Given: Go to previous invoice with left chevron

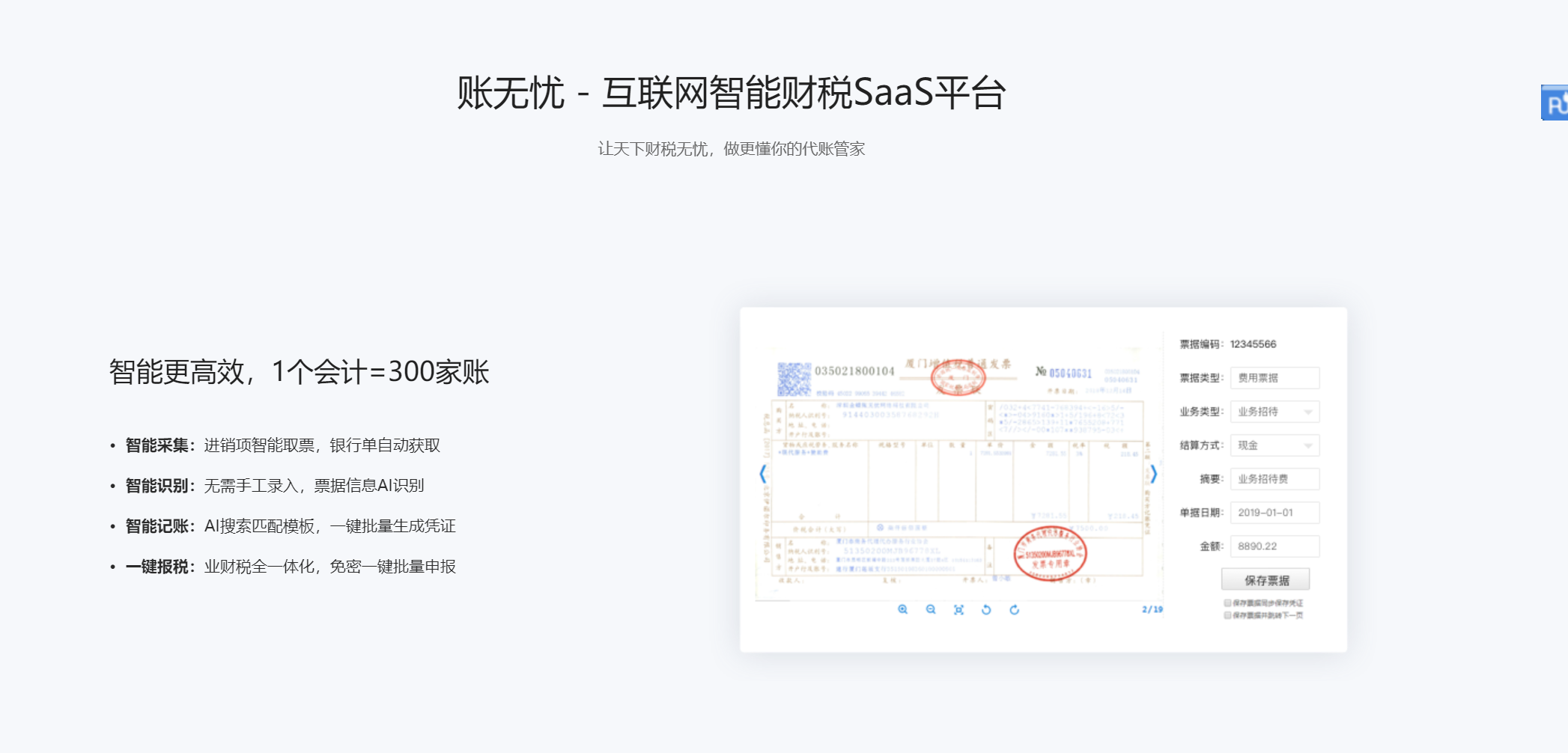Looking at the screenshot, I should [763, 473].
